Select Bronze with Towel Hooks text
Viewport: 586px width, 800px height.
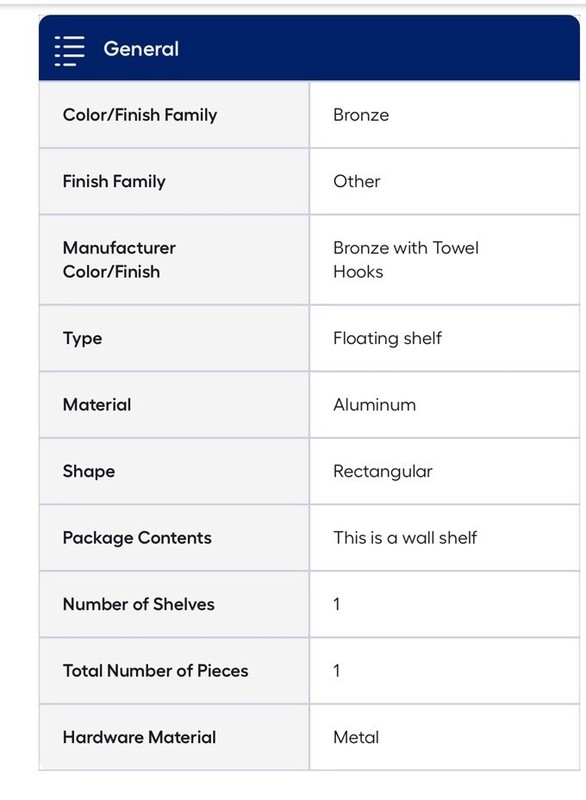[x=406, y=260]
